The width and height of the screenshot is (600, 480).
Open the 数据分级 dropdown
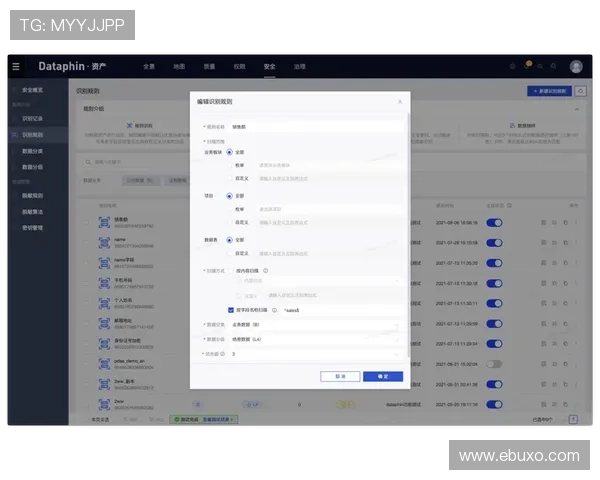pyautogui.click(x=315, y=340)
